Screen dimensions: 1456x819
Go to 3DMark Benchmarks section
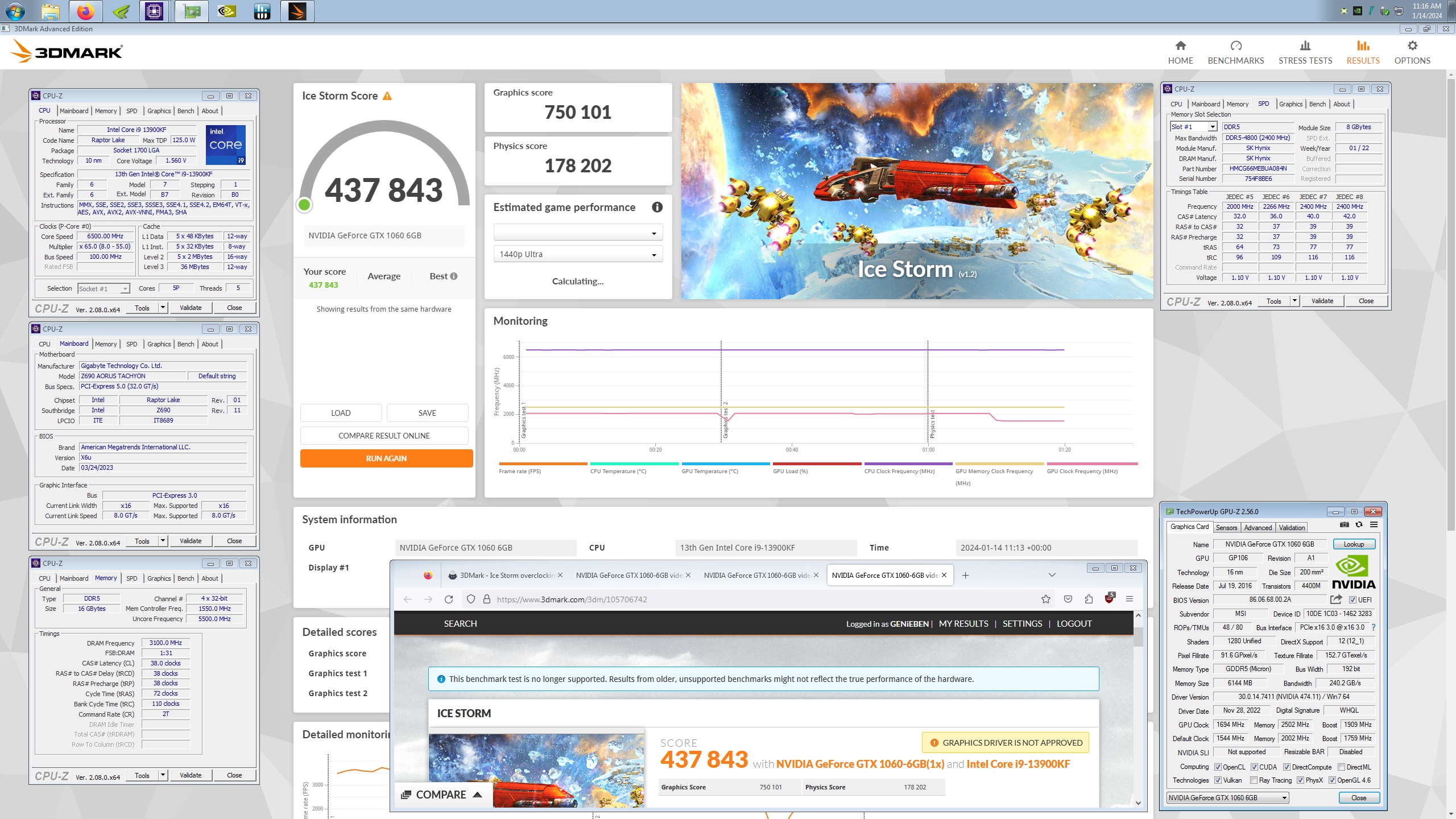[x=1235, y=52]
